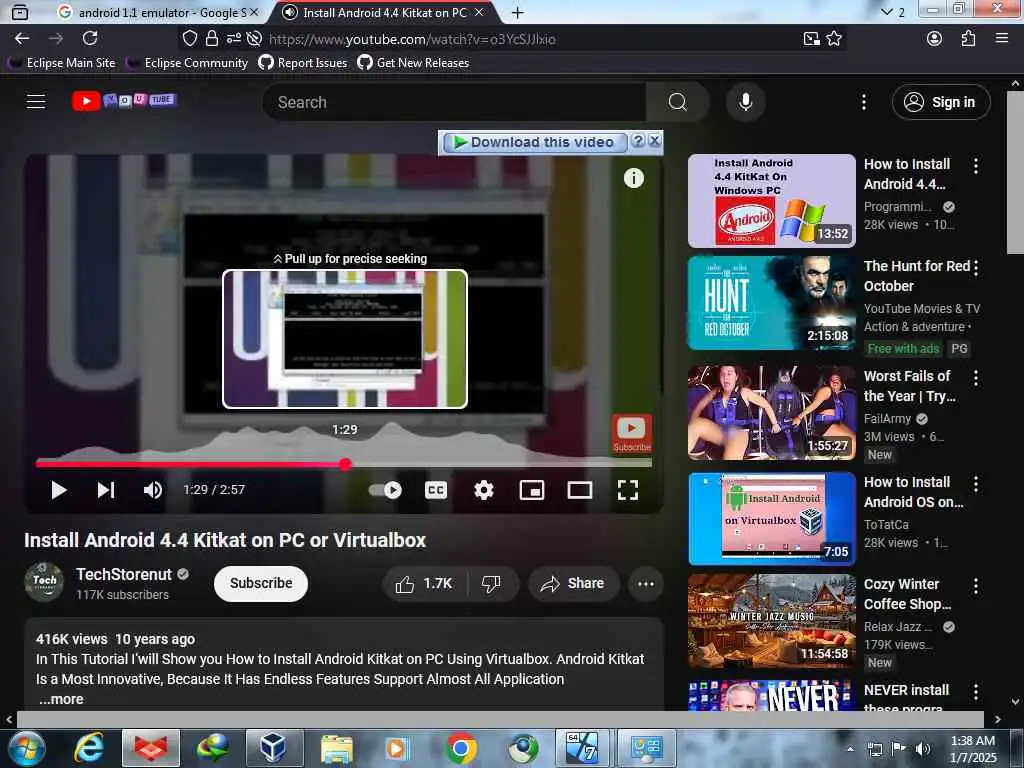Launch Internet Explorer from taskbar
Image resolution: width=1024 pixels, height=768 pixels.
pos(88,748)
